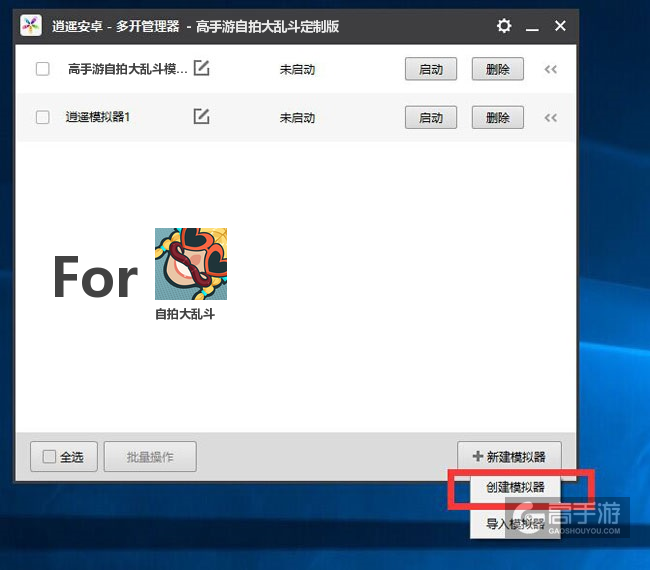Minimize the 多开管理器 window
Image resolution: width=650 pixels, height=570 pixels.
532,26
